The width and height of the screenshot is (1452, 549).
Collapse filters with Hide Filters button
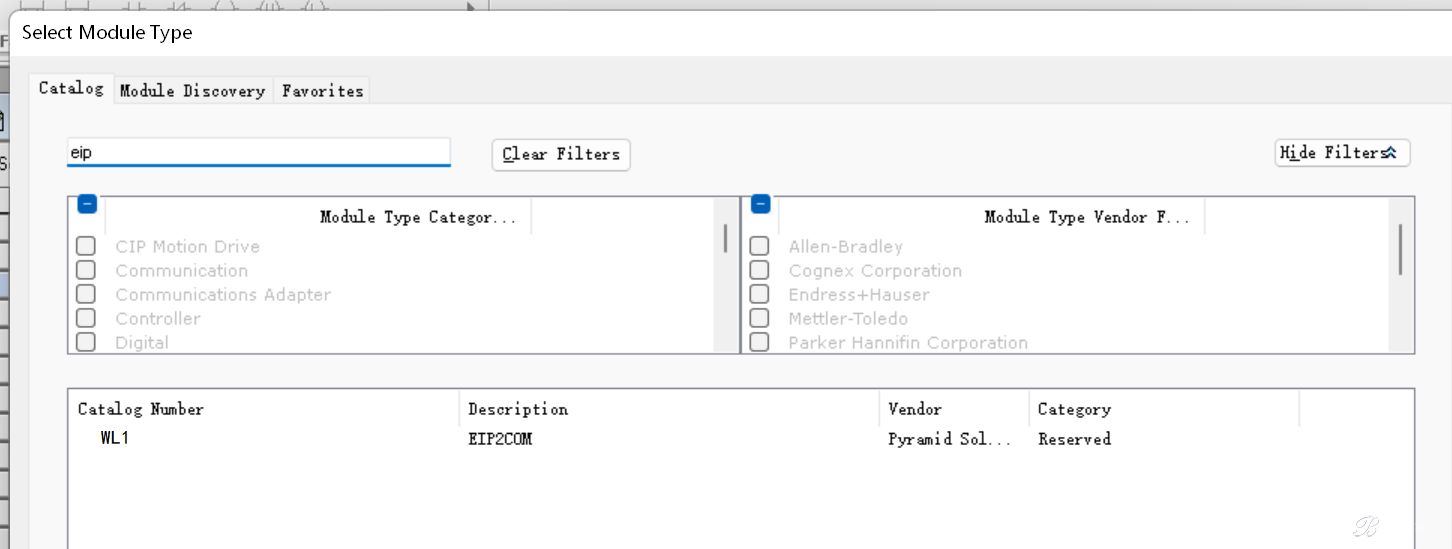(x=1342, y=153)
